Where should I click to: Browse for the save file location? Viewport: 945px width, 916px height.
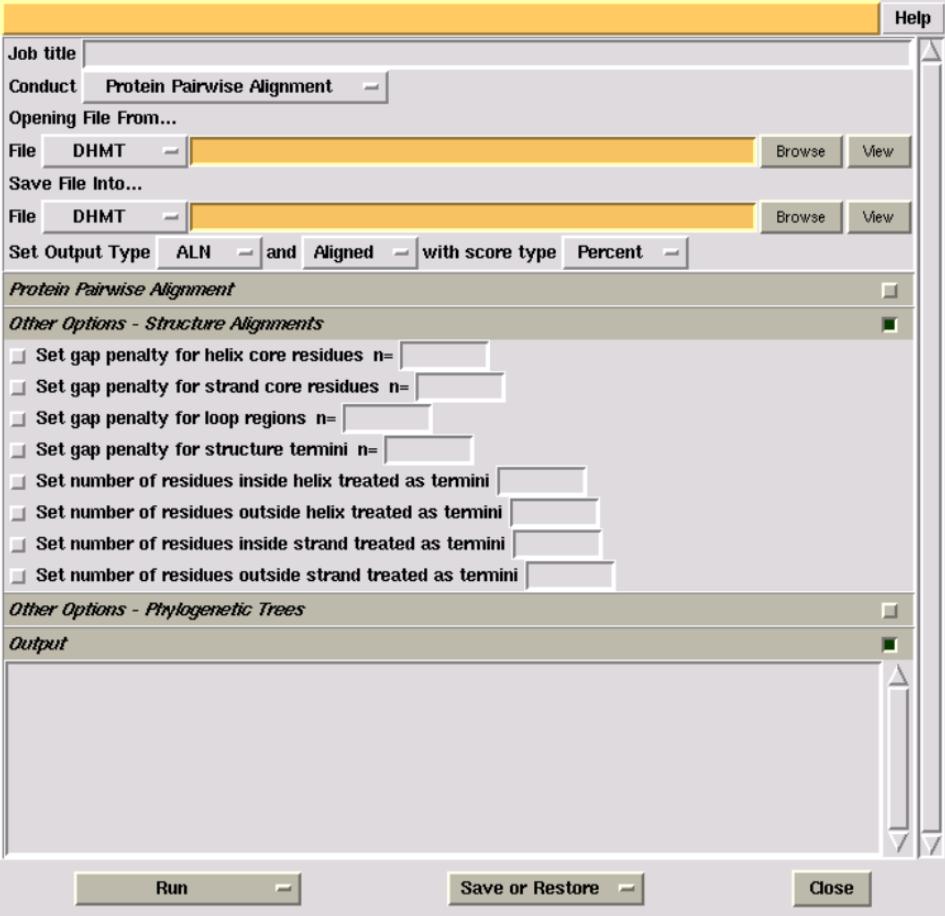(800, 217)
